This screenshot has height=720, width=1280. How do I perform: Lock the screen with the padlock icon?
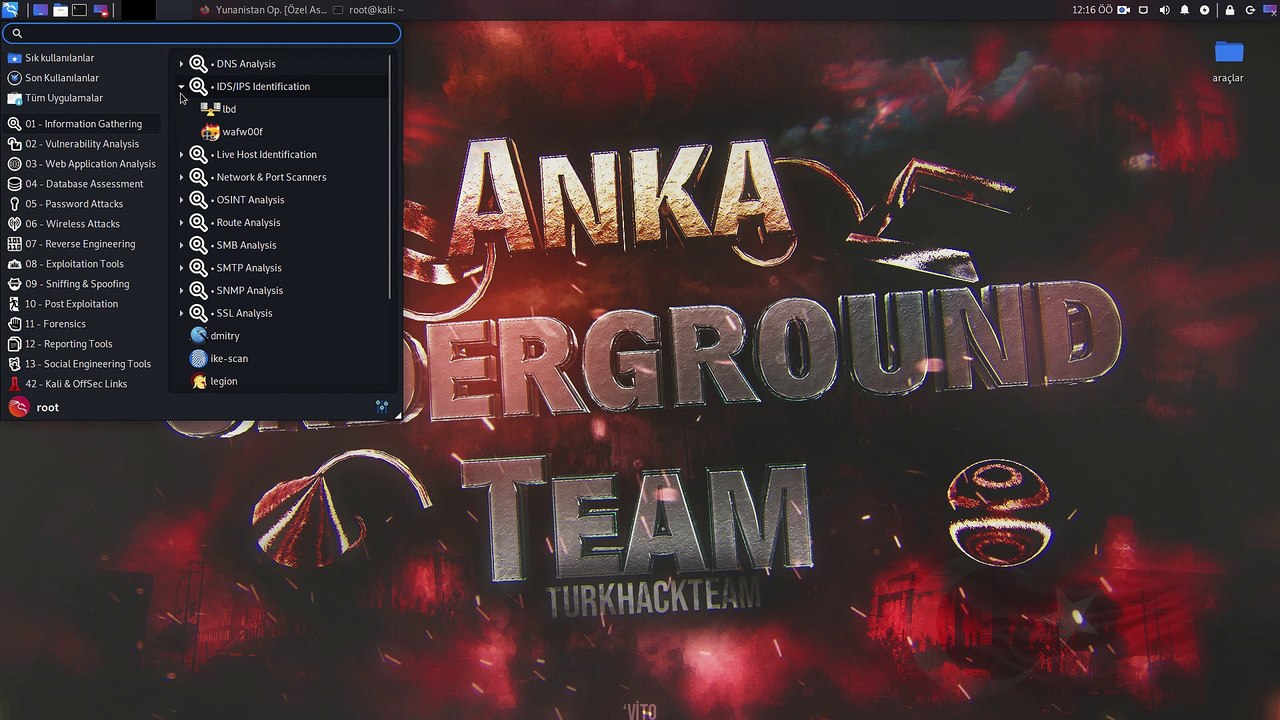(1230, 10)
